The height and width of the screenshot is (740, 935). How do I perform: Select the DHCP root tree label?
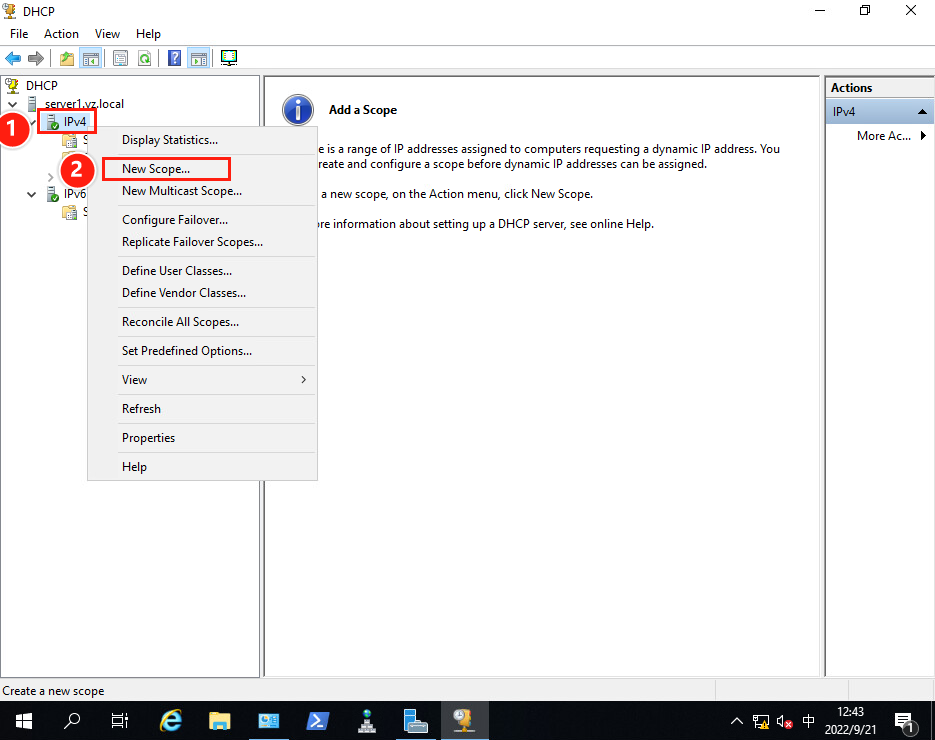coord(42,86)
